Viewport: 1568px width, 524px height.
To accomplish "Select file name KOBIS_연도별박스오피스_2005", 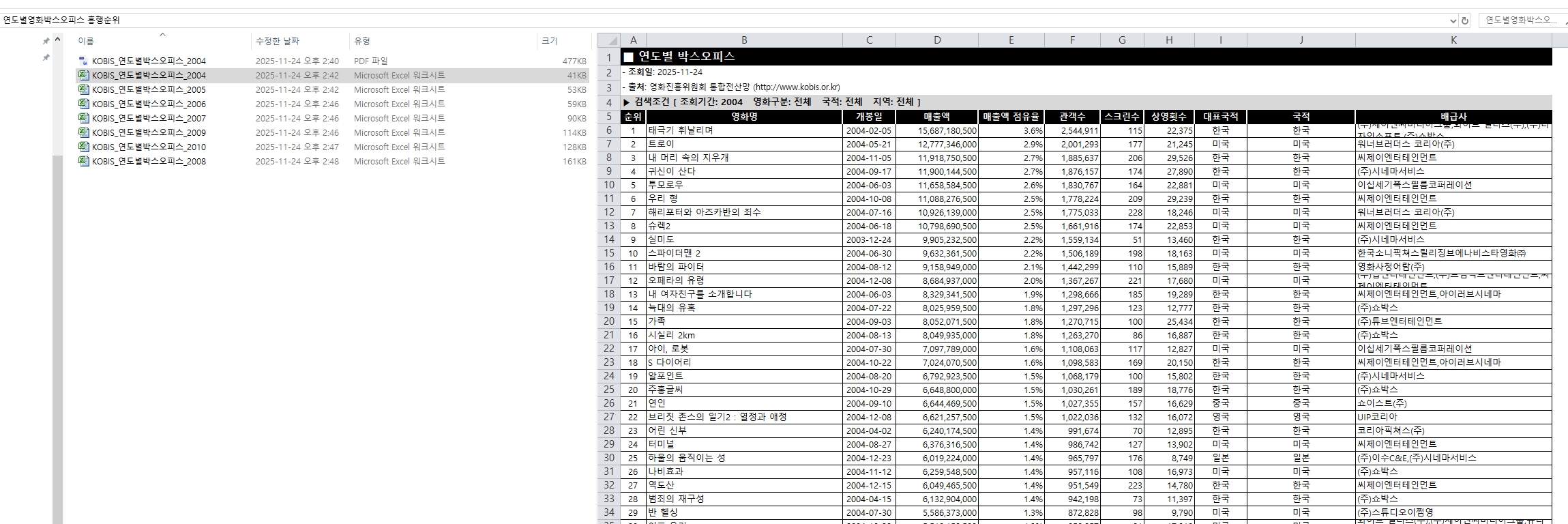I will tap(149, 89).
